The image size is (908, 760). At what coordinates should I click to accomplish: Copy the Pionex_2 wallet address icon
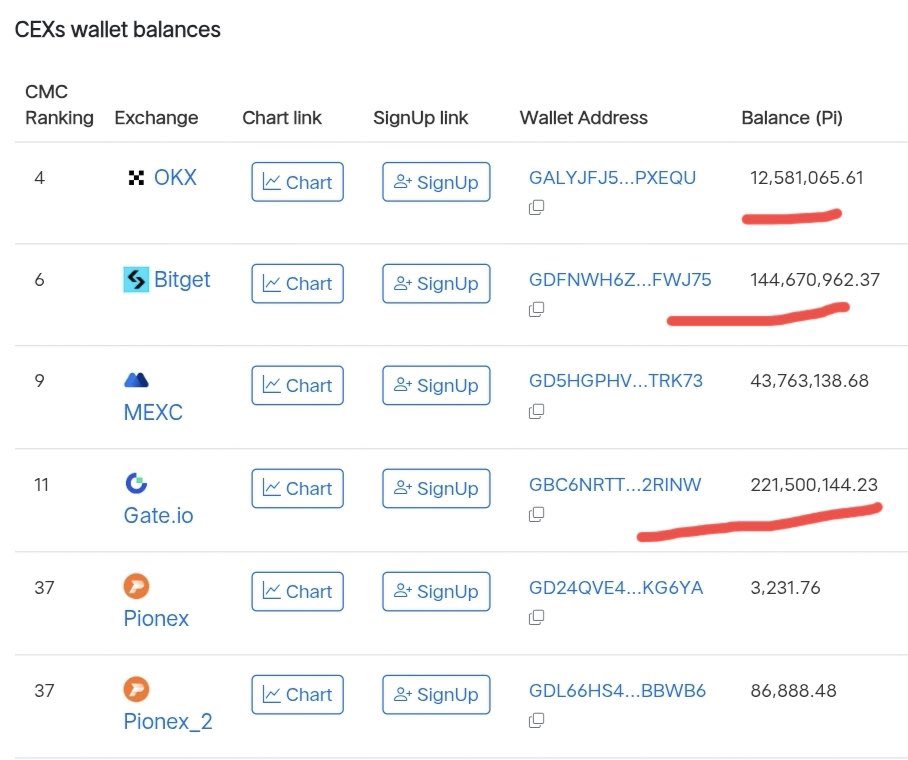[536, 721]
